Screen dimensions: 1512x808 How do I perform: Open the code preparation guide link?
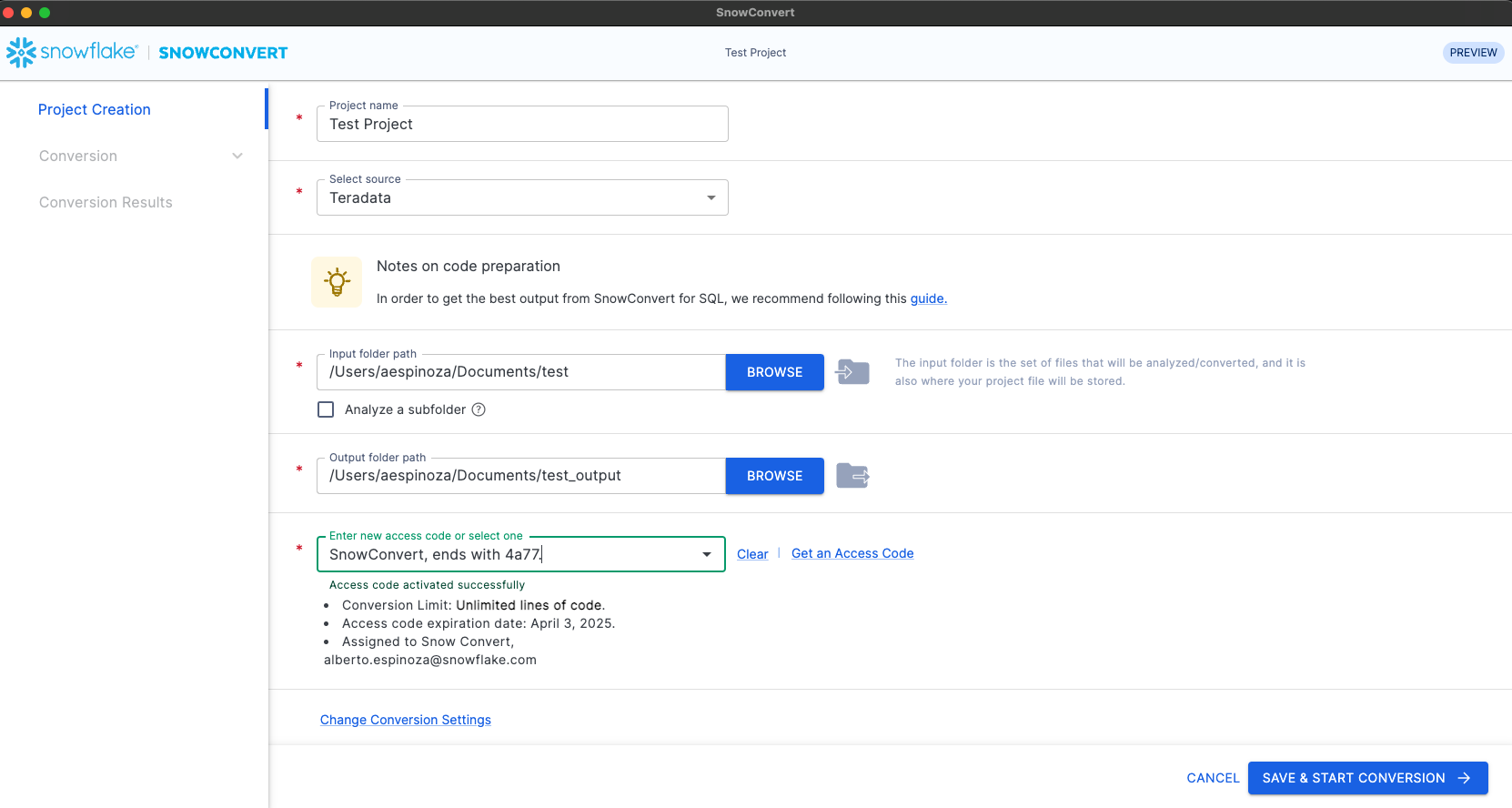click(928, 298)
